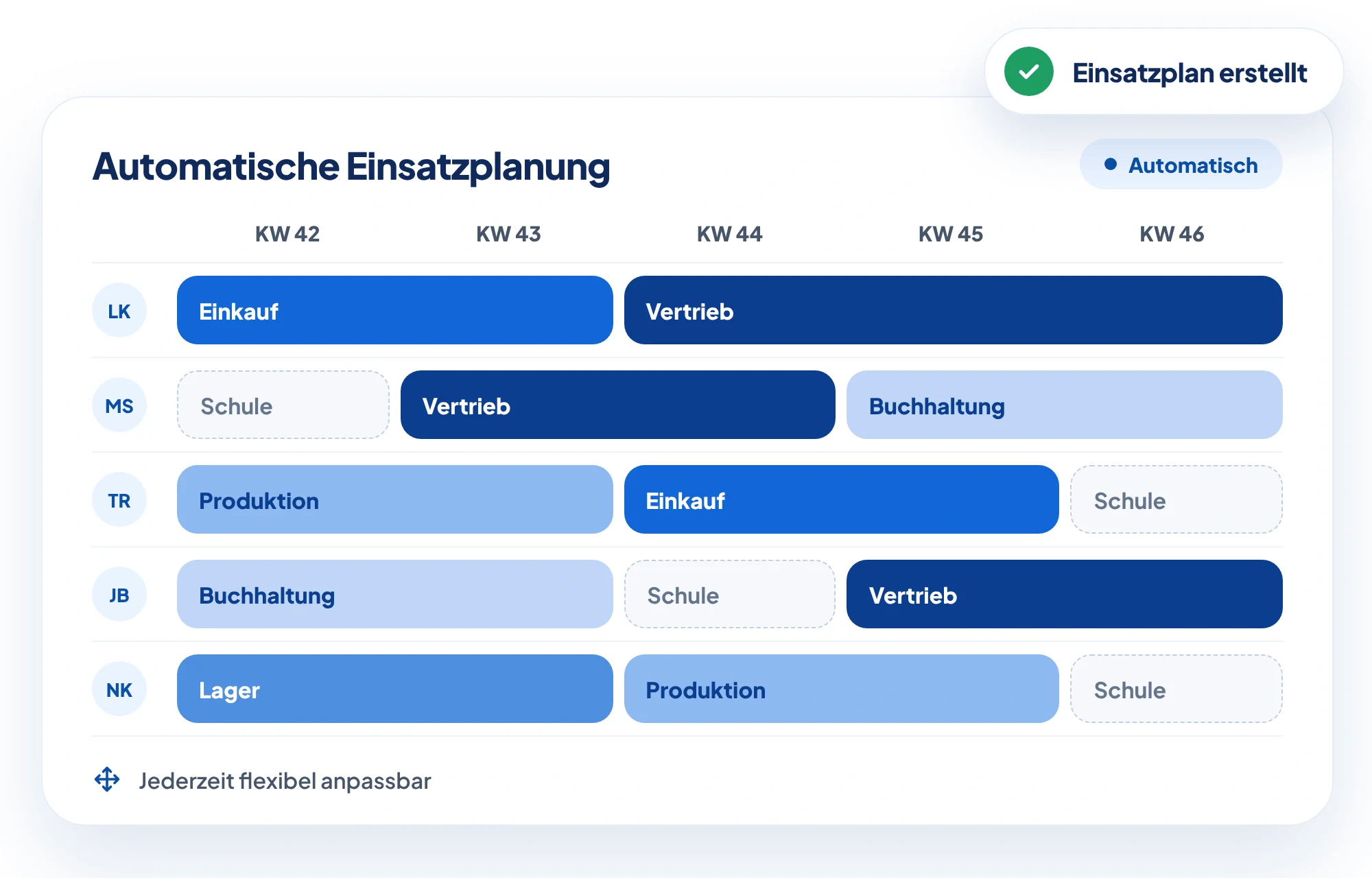The image size is (1372, 878).
Task: Select the NK avatar badge
Action: click(119, 689)
